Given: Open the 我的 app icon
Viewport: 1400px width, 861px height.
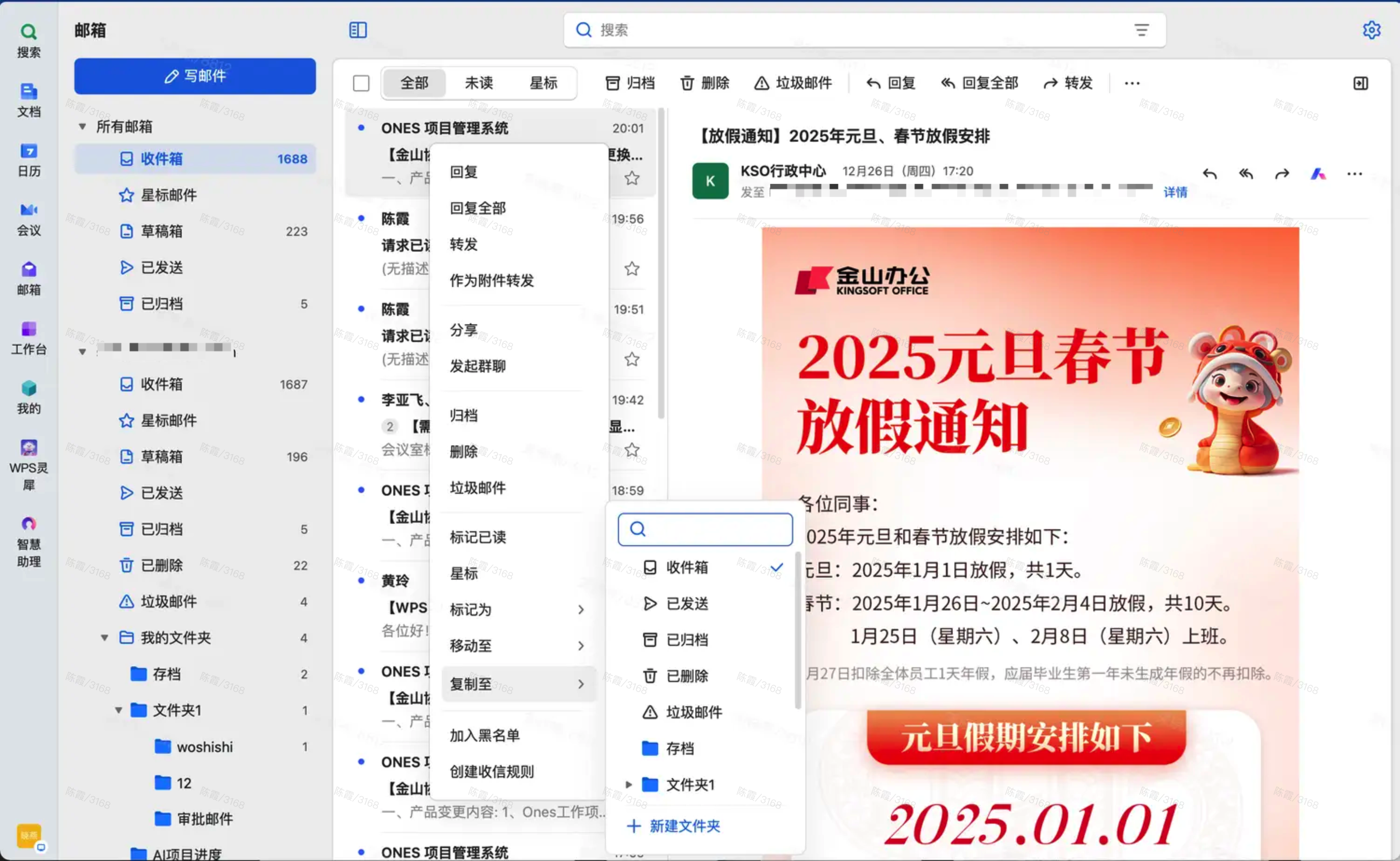Looking at the screenshot, I should coord(28,397).
